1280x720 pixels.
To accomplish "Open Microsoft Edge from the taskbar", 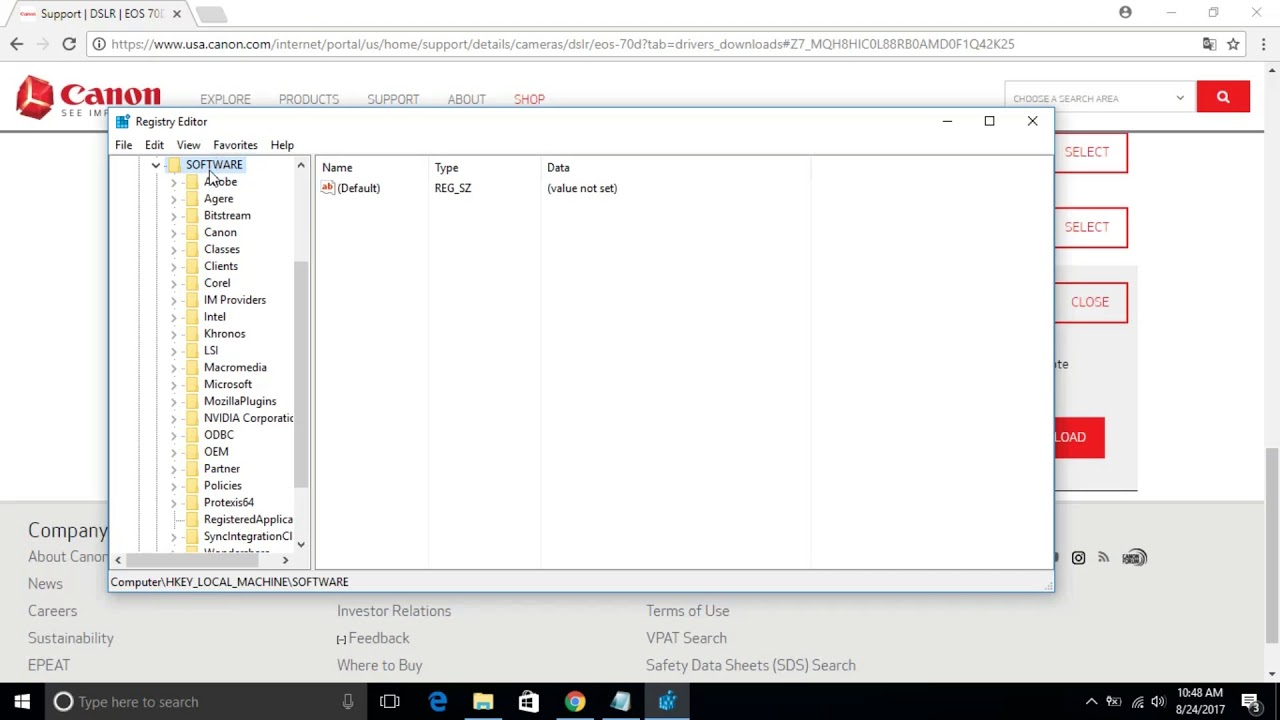I will point(438,702).
